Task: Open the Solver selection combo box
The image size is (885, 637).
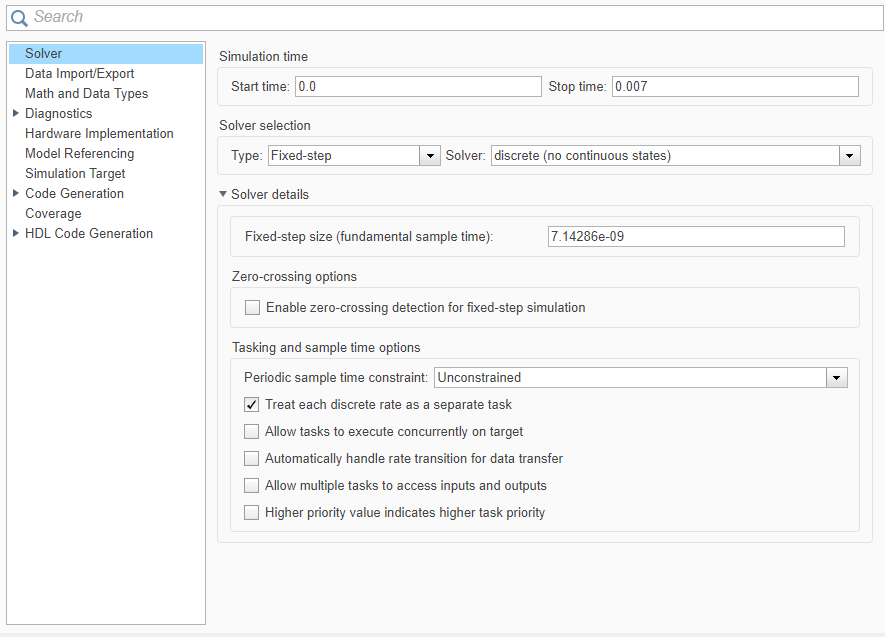Action: [676, 156]
